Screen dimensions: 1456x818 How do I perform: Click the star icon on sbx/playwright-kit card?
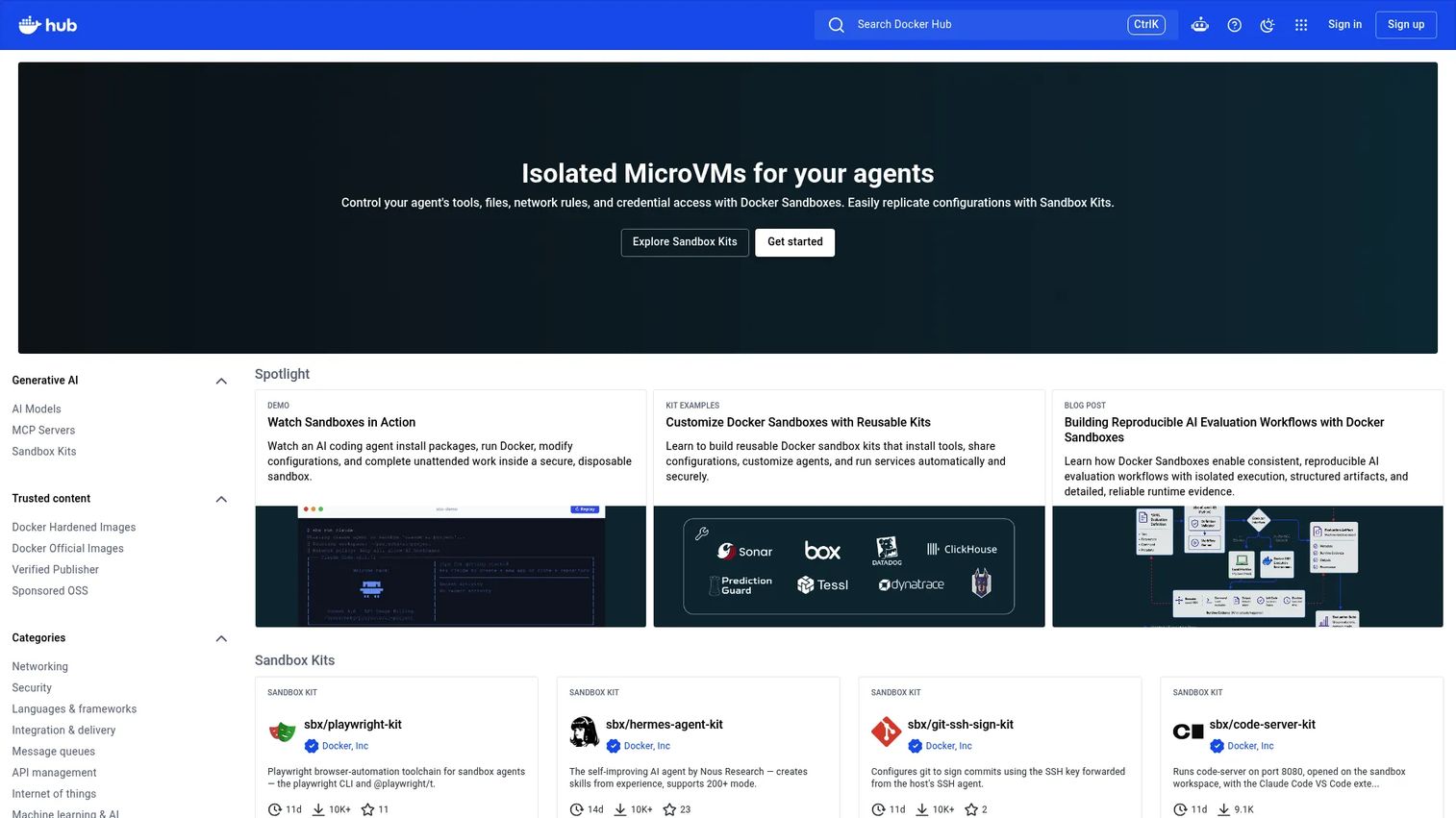[x=367, y=809]
